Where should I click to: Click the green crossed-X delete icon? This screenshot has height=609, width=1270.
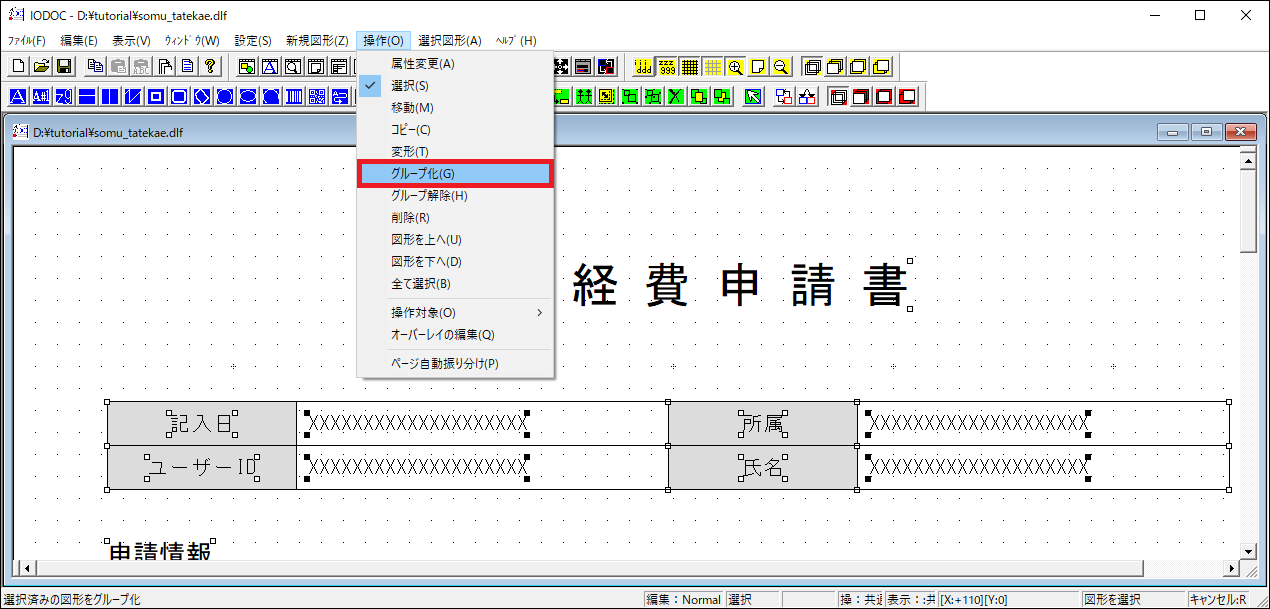click(x=674, y=97)
